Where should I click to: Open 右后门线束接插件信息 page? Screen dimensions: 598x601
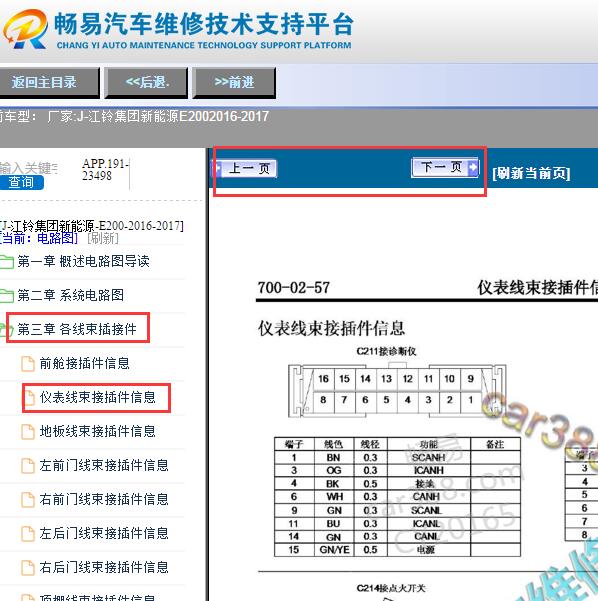[104, 567]
